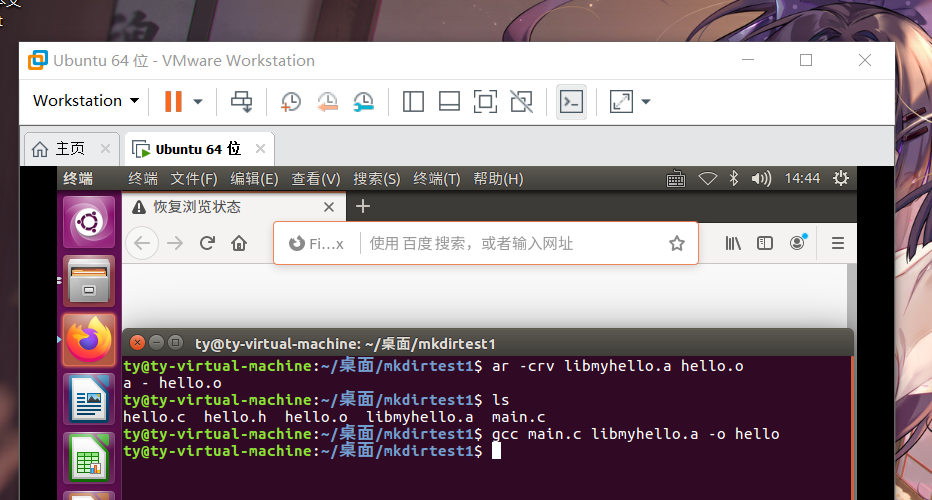The height and width of the screenshot is (500, 932).
Task: Open the Ubuntu system power gear menu
Action: pos(840,178)
